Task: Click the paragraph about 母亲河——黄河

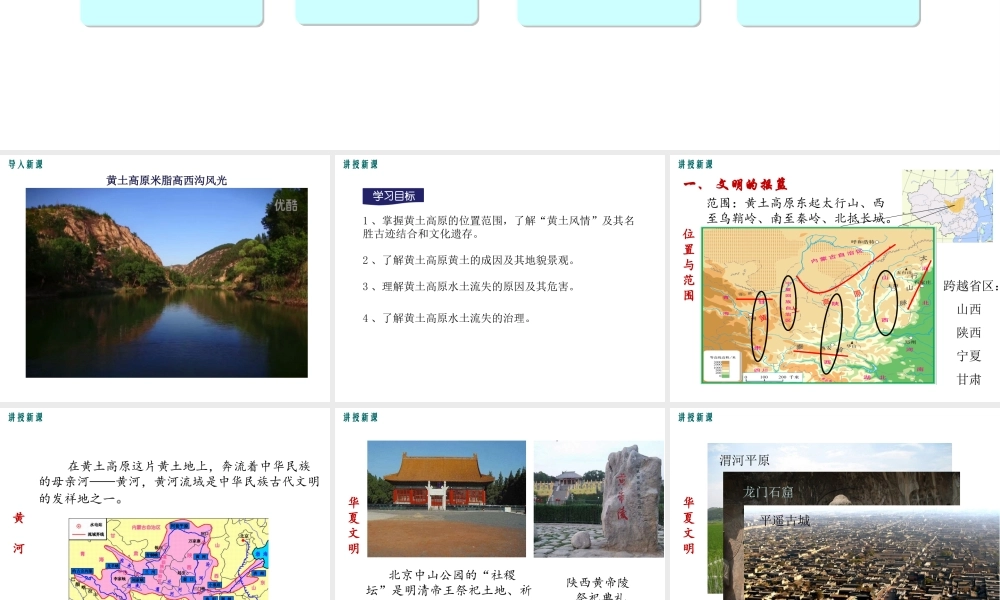Action: pos(179,482)
